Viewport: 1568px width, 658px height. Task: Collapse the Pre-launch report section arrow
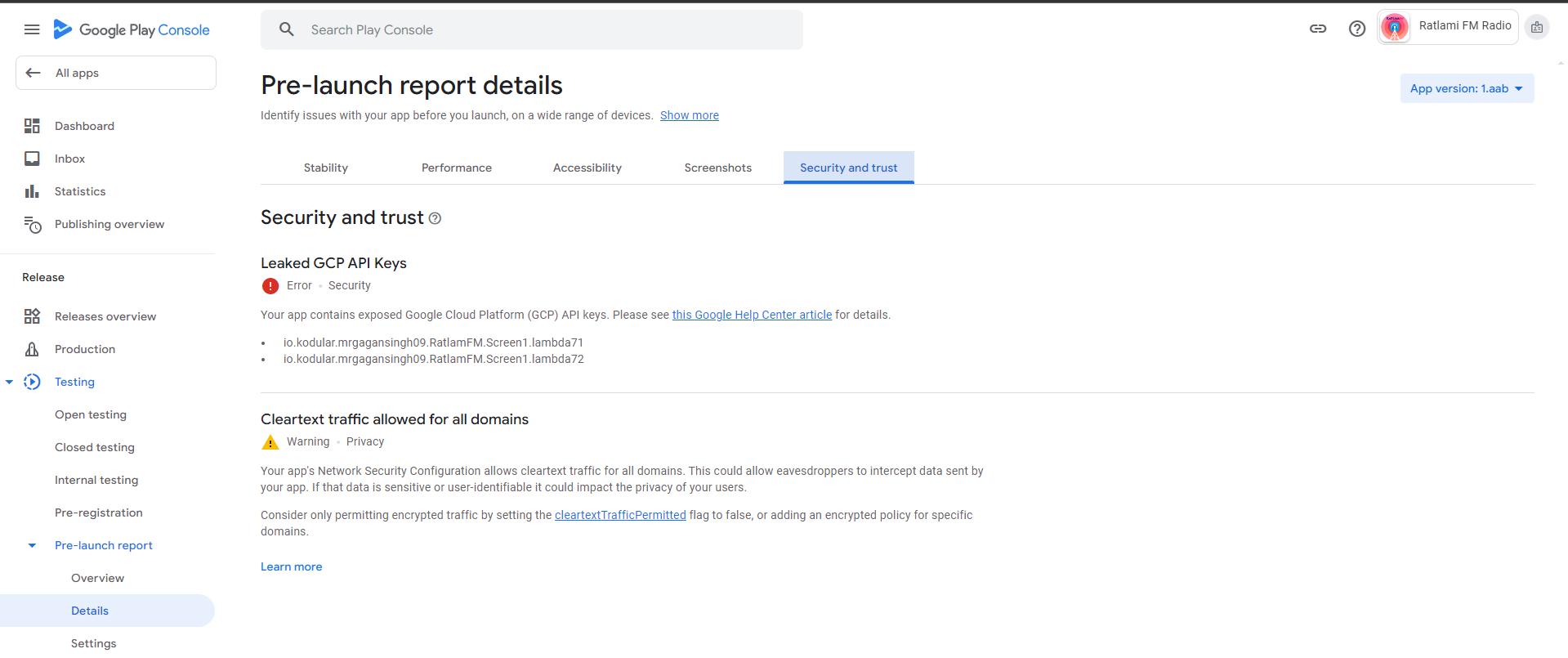pos(32,545)
